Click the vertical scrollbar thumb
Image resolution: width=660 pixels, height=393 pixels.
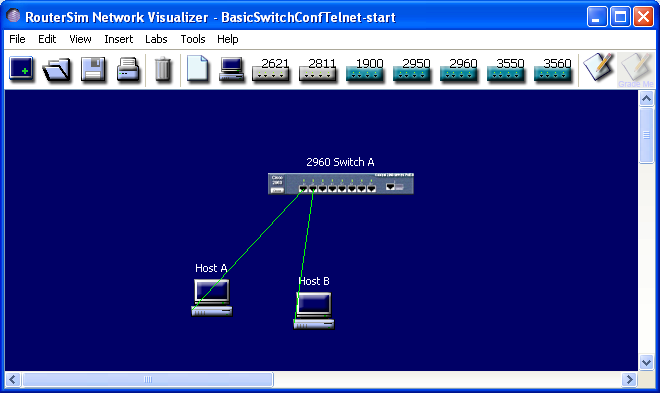tap(647, 135)
